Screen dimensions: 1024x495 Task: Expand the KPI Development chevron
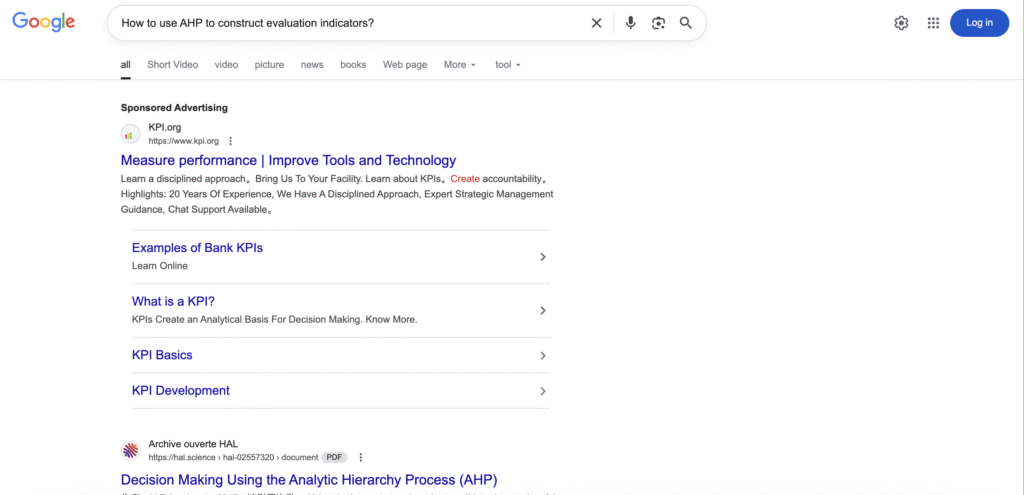pos(543,391)
